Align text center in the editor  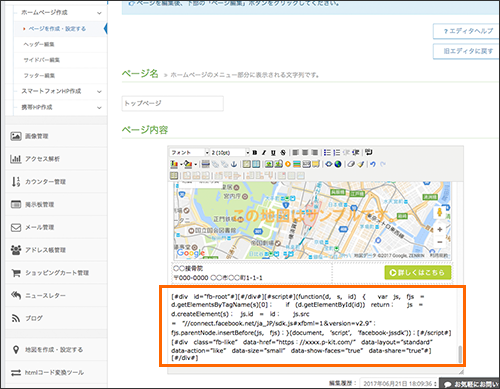coord(305,152)
